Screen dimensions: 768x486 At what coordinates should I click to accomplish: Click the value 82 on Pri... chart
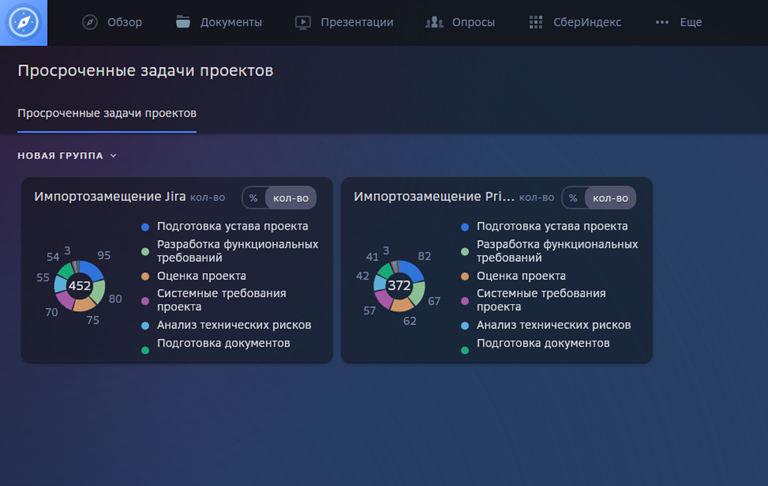(x=424, y=256)
